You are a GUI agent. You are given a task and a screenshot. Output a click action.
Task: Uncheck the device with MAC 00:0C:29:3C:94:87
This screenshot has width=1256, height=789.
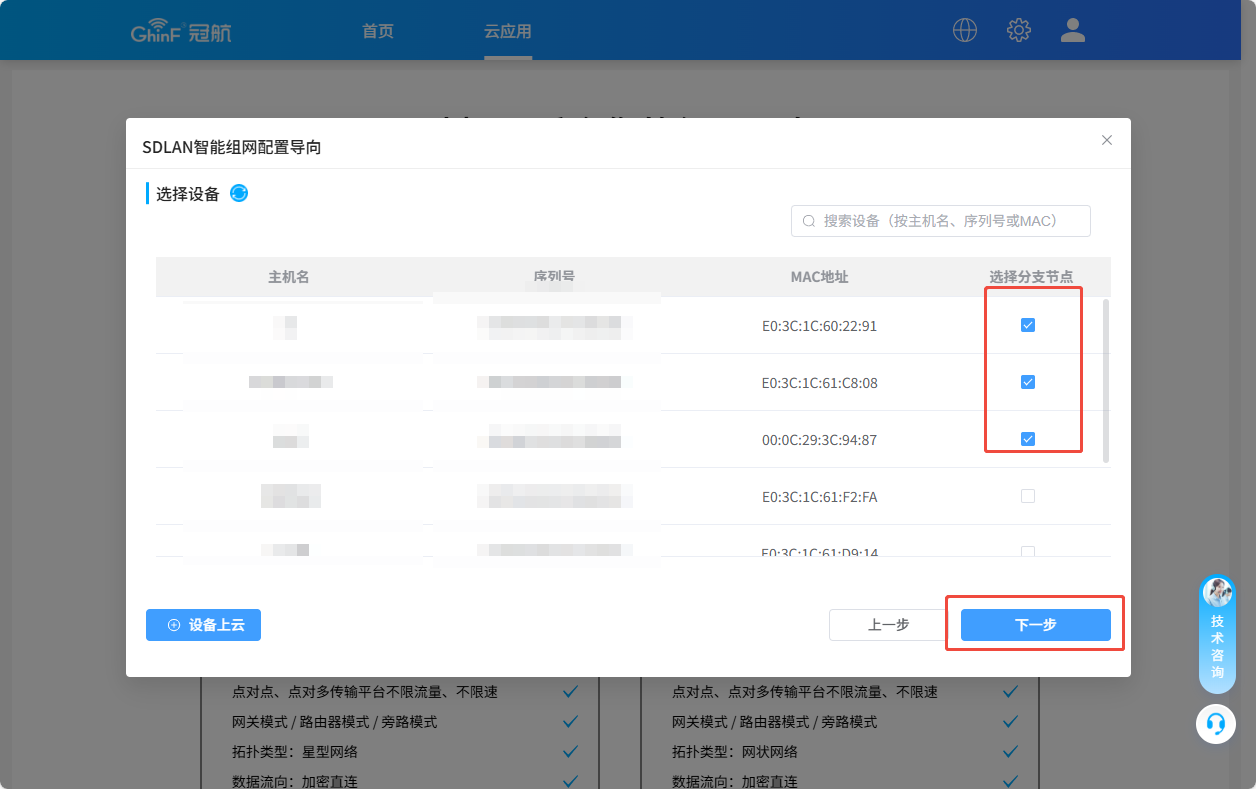coord(1028,439)
